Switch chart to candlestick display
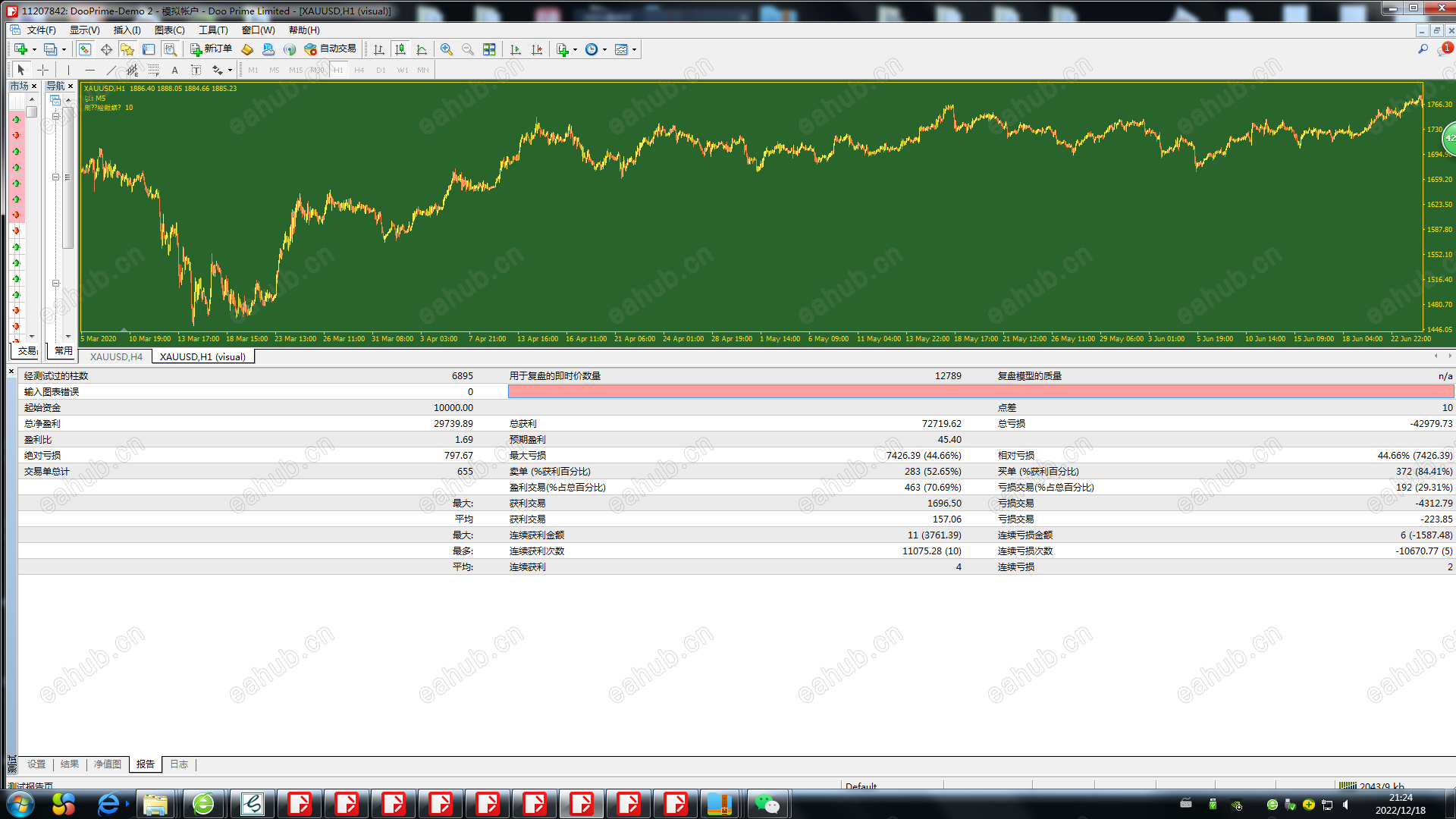This screenshot has height=819, width=1456. (x=400, y=49)
